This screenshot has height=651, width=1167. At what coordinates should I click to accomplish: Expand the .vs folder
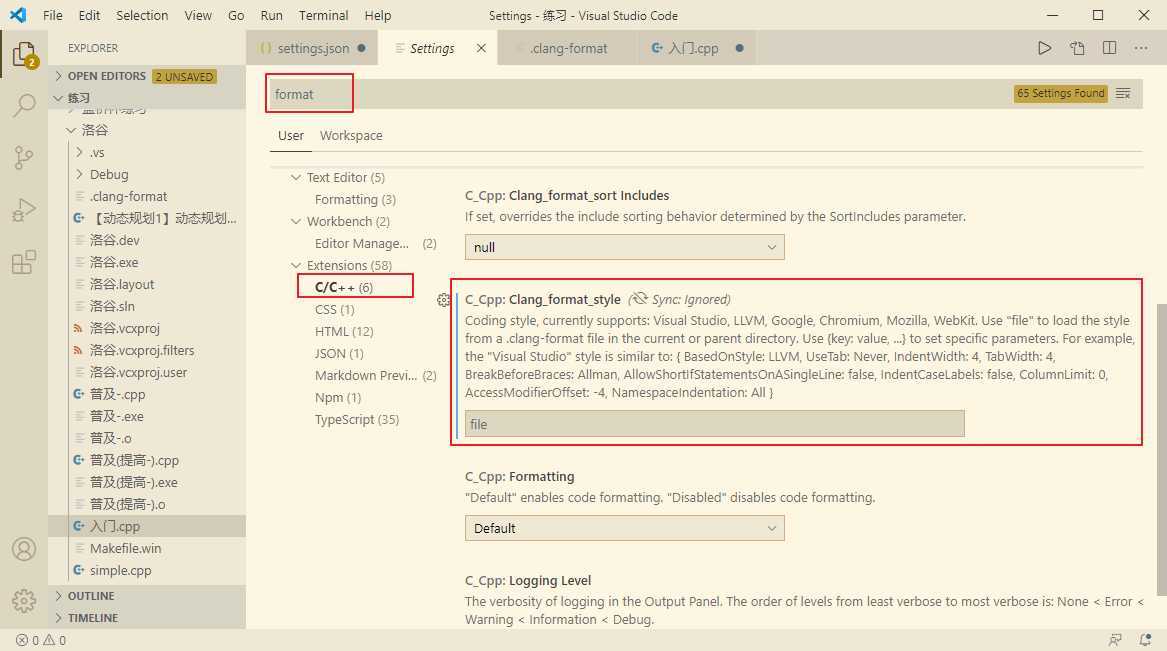click(x=147, y=153)
